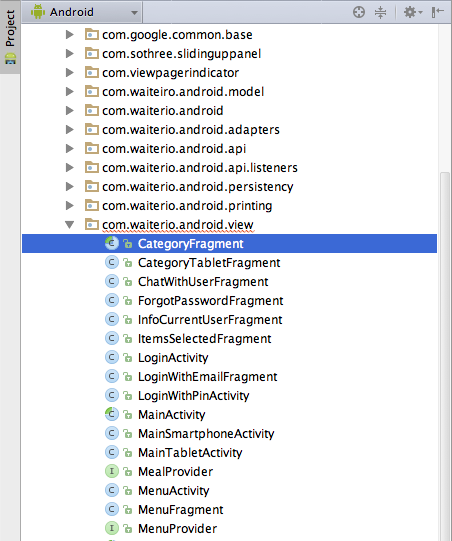Select MenuActivity in the tree
Viewport: 452px width, 541px height.
coord(174,491)
